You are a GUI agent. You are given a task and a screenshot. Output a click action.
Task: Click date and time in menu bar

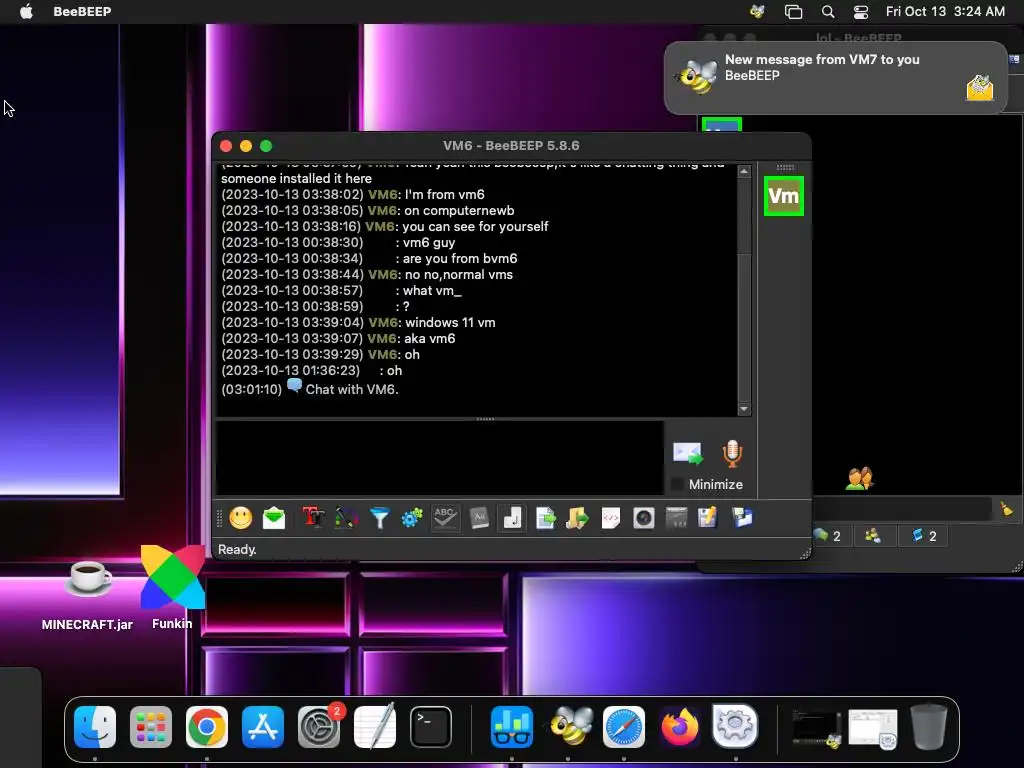pos(945,11)
